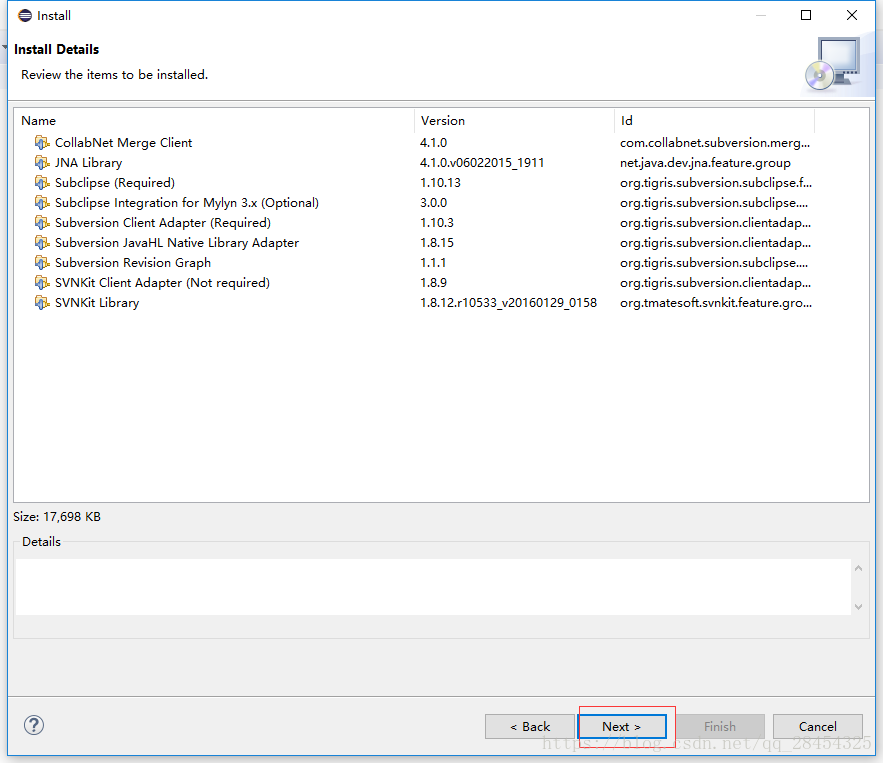This screenshot has height=763, width=883.
Task: Close the Install dialog window
Action: click(x=852, y=15)
